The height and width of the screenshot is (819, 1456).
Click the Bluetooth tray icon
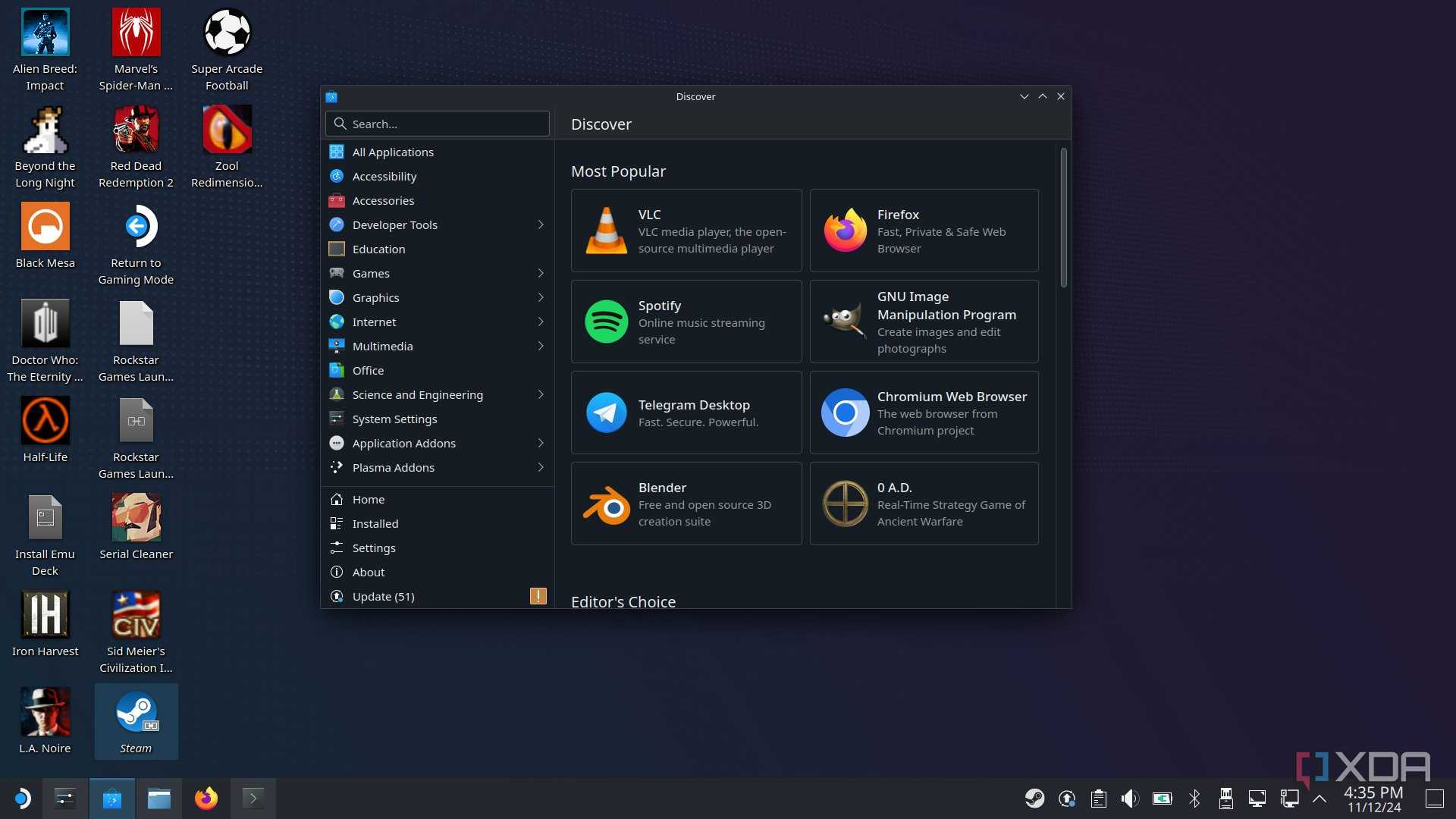1194,799
